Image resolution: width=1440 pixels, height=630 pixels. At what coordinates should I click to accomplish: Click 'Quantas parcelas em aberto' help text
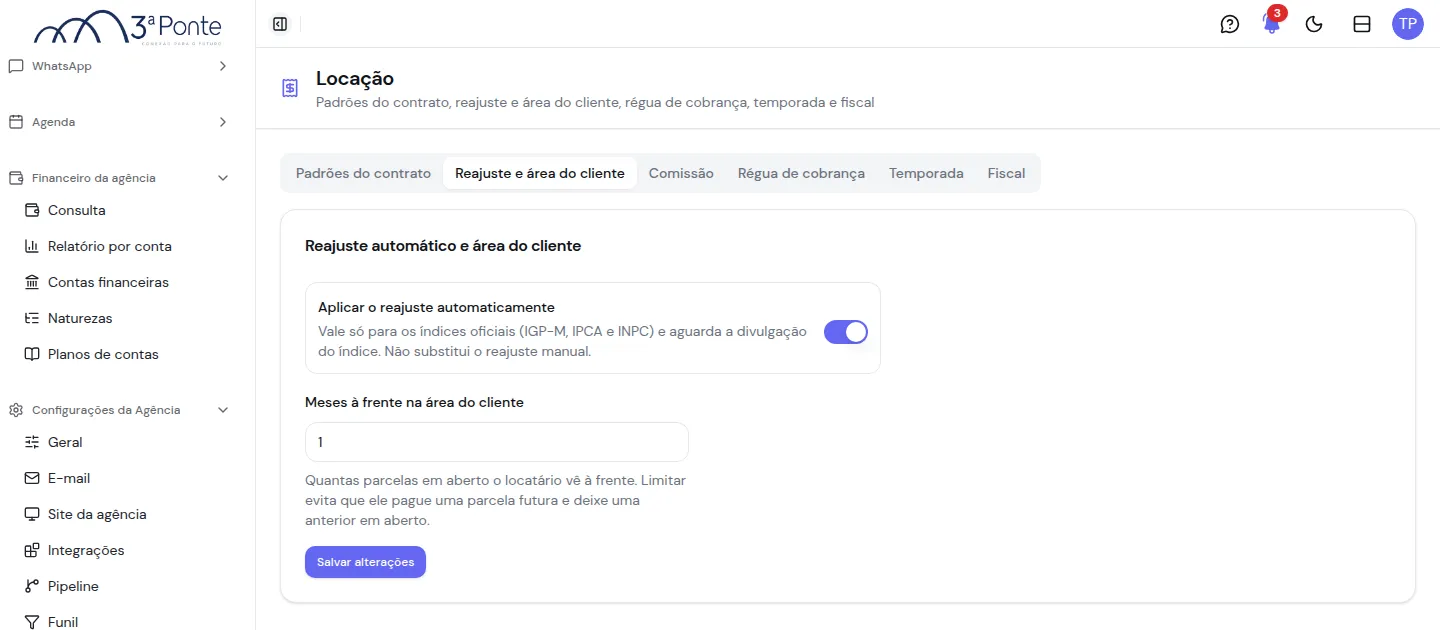pyautogui.click(x=496, y=501)
